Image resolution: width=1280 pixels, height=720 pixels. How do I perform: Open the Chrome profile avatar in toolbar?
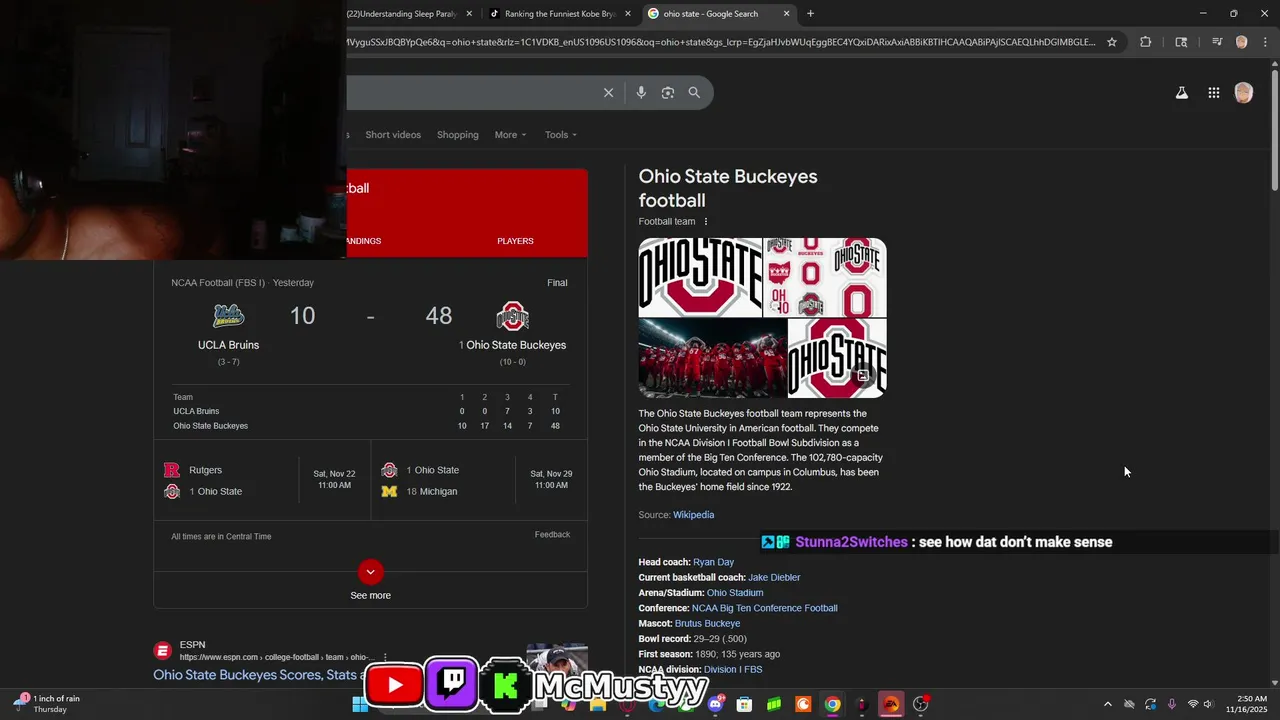click(1241, 42)
